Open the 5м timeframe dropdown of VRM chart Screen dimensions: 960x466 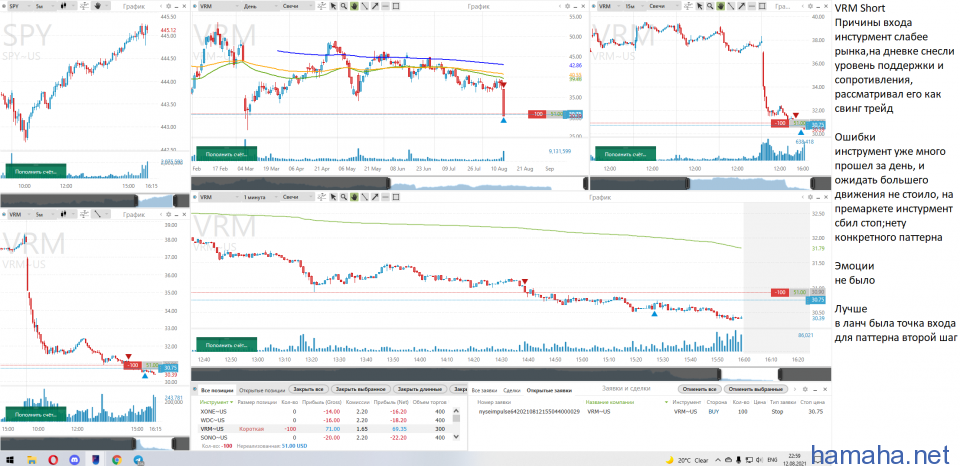click(x=45, y=214)
